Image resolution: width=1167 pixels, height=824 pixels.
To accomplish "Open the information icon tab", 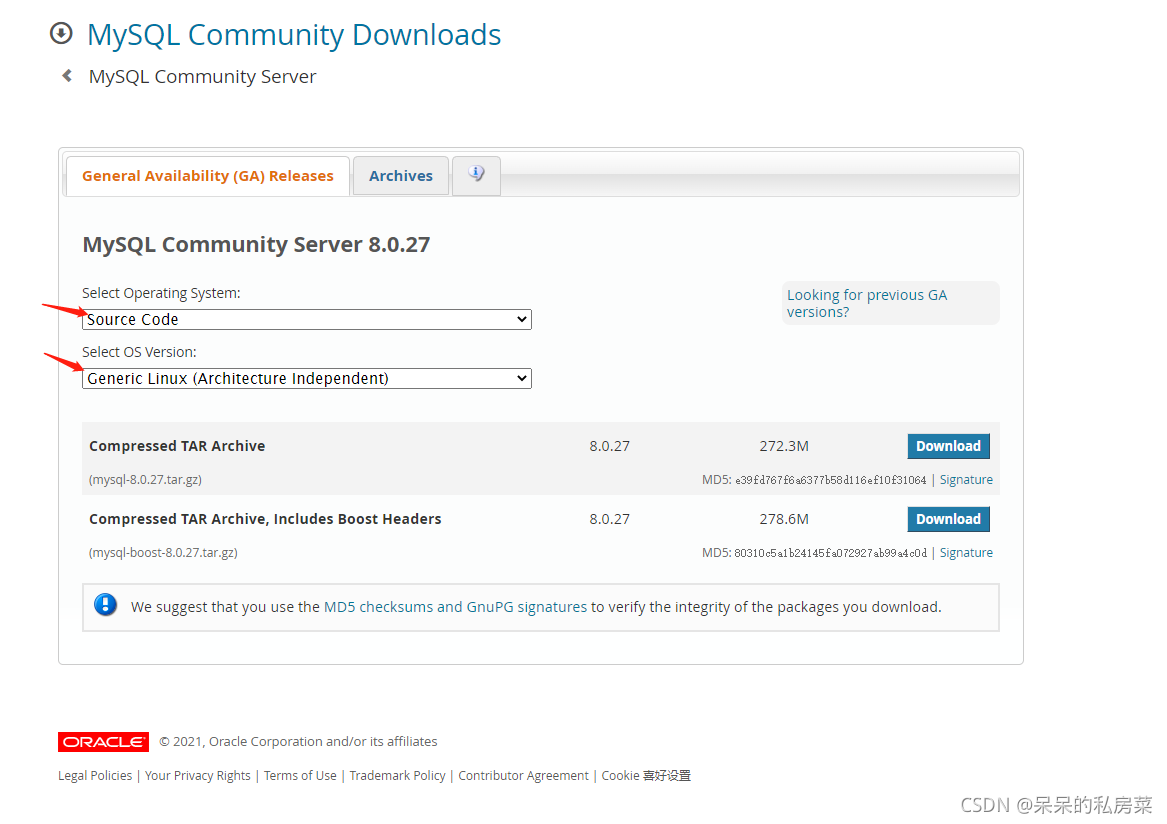I will tap(476, 176).
